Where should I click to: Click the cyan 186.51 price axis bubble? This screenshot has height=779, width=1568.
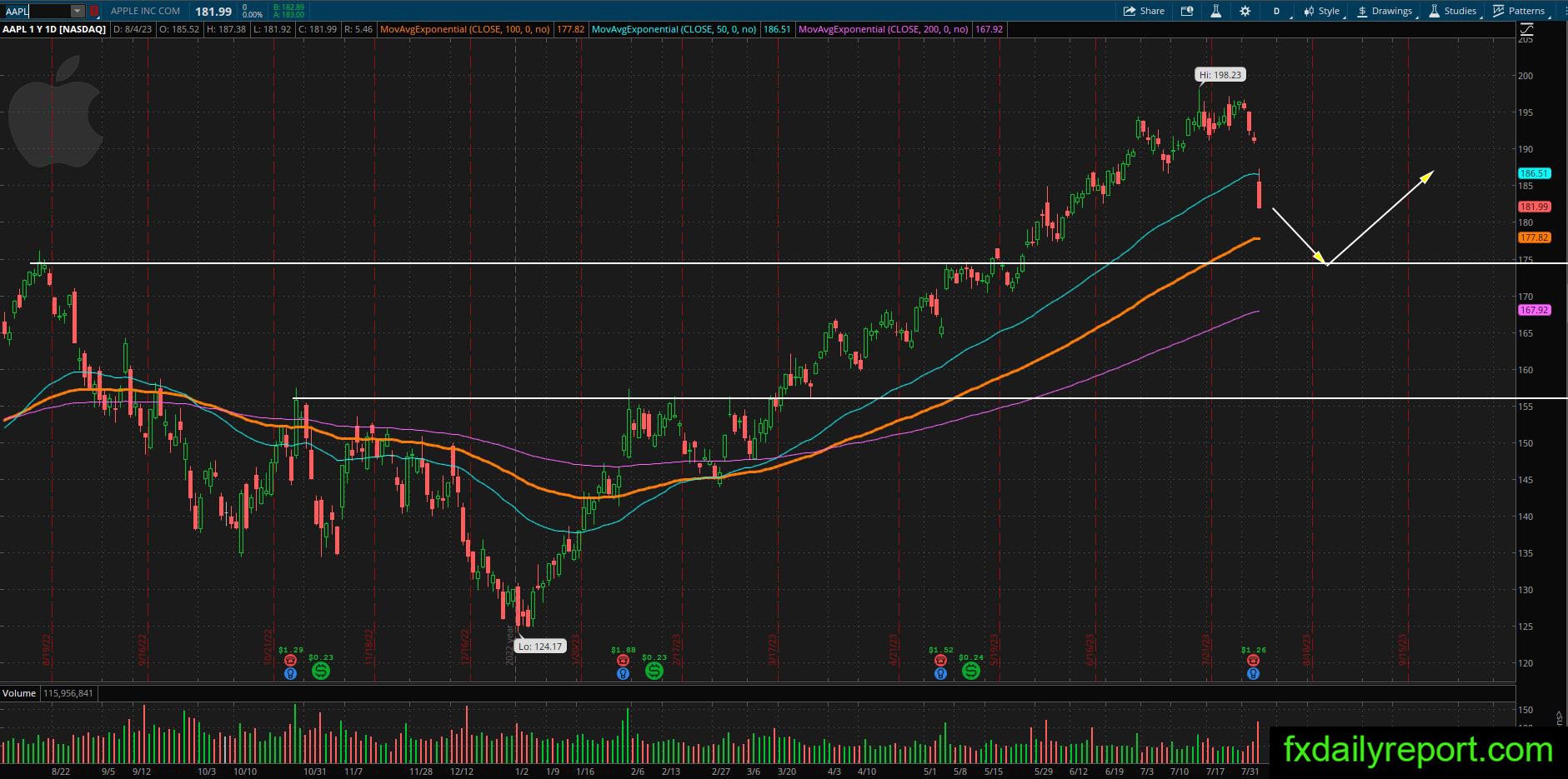pyautogui.click(x=1534, y=173)
